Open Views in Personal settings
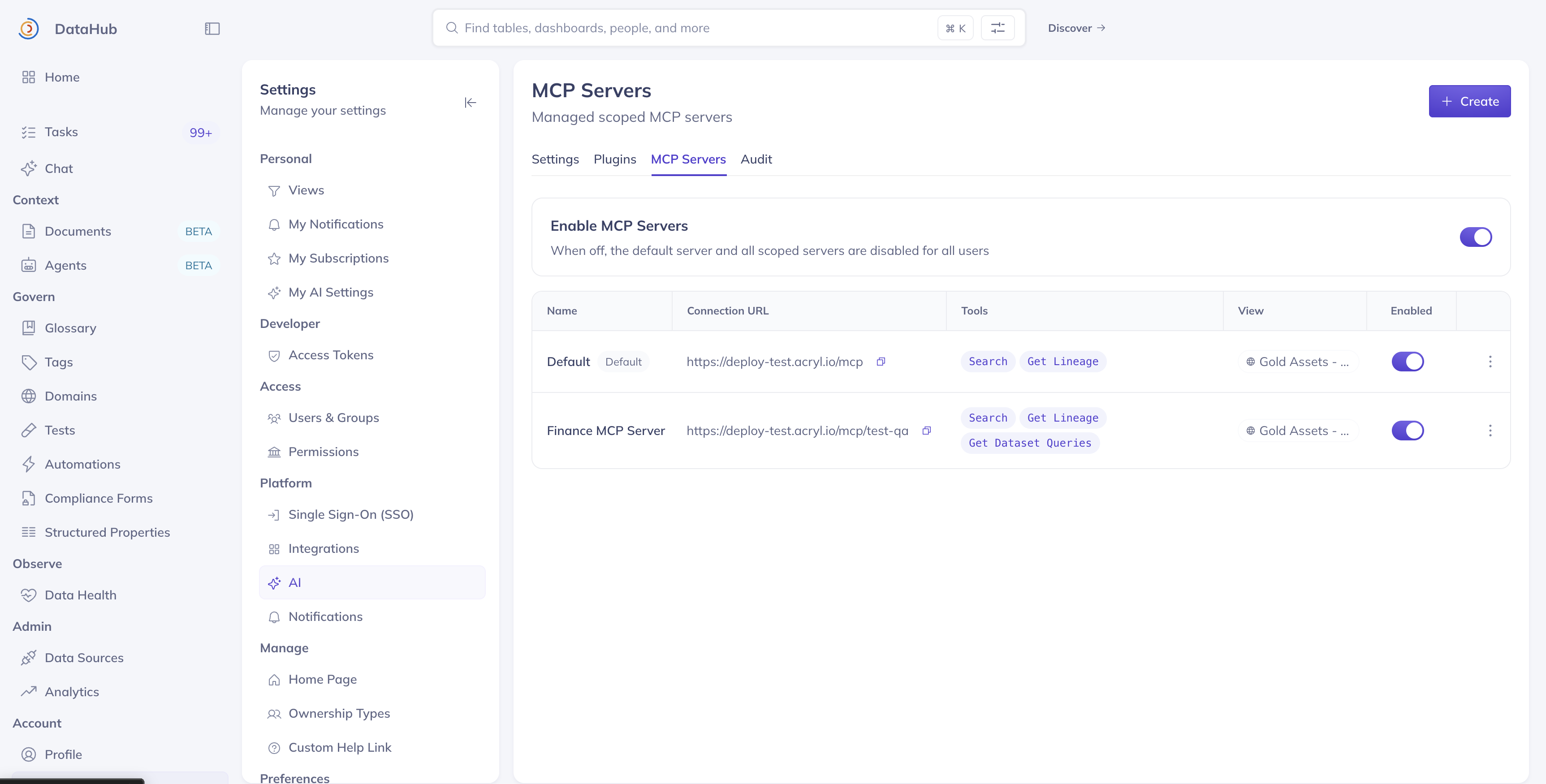 pos(372,190)
